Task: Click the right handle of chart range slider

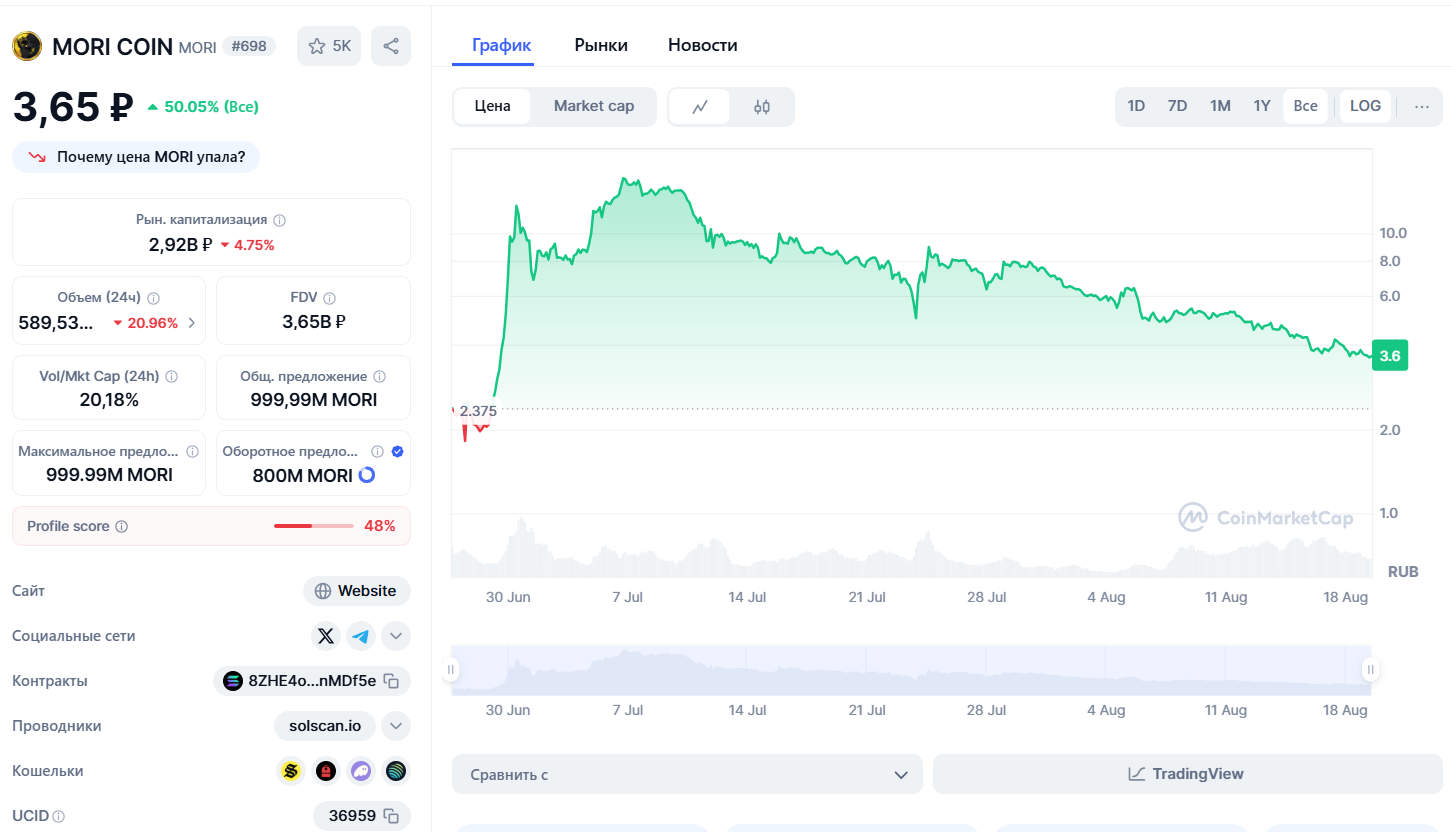Action: (x=1371, y=670)
